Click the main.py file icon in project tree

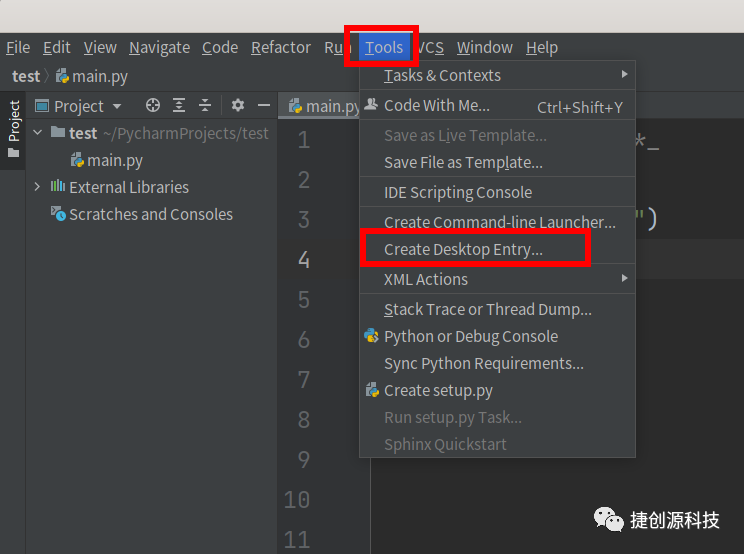click(x=77, y=160)
